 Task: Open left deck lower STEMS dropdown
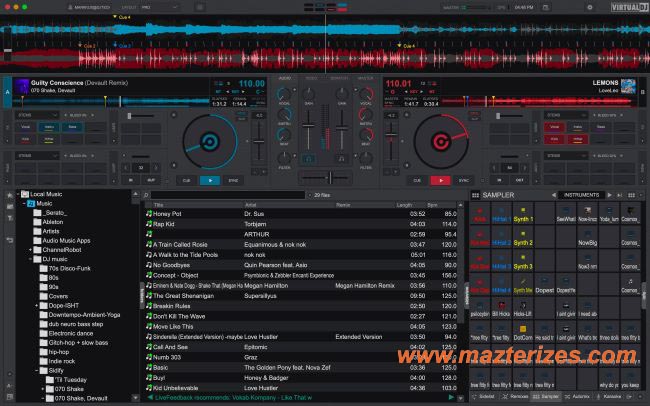(x=37, y=156)
